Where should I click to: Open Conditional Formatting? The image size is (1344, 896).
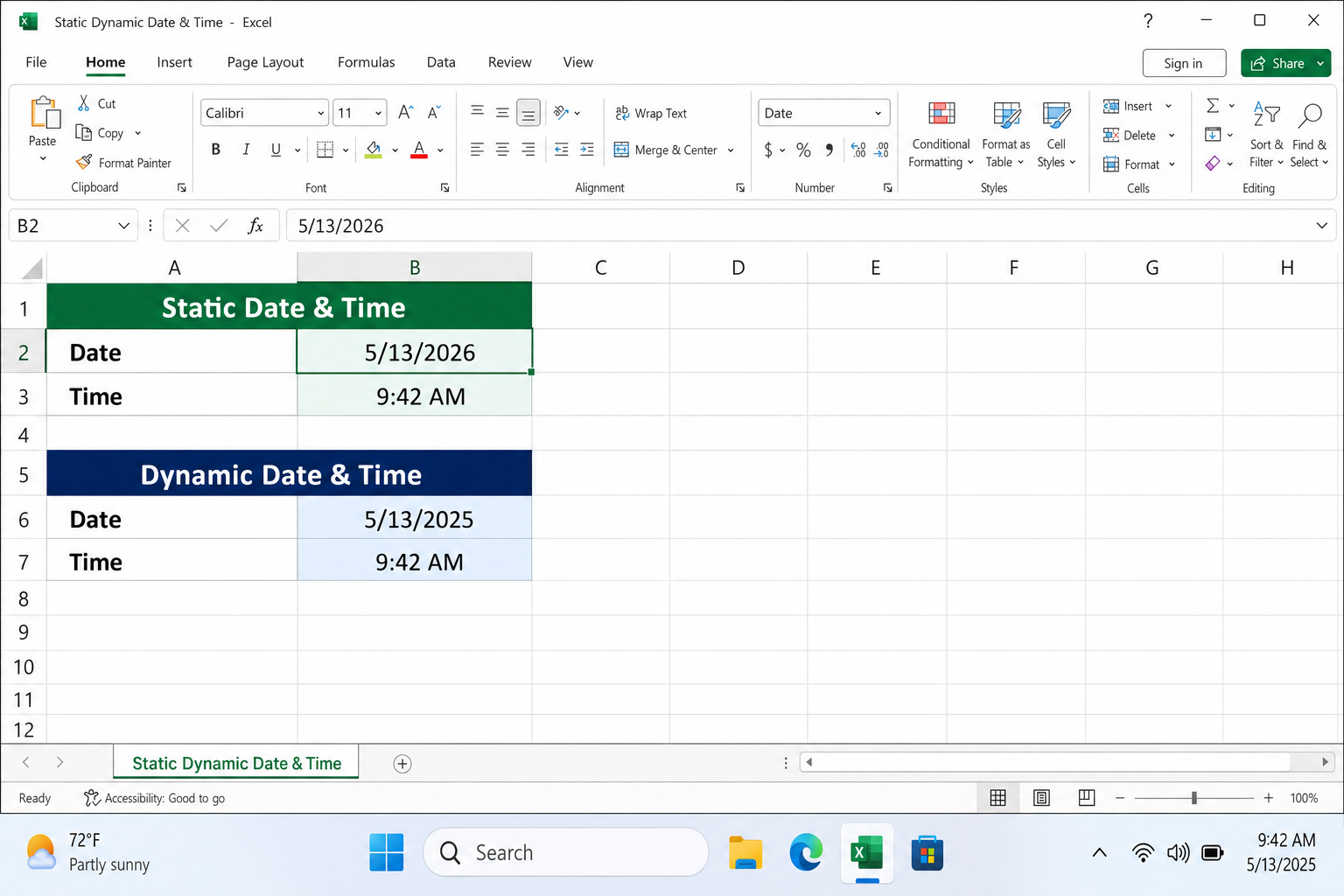point(941,135)
